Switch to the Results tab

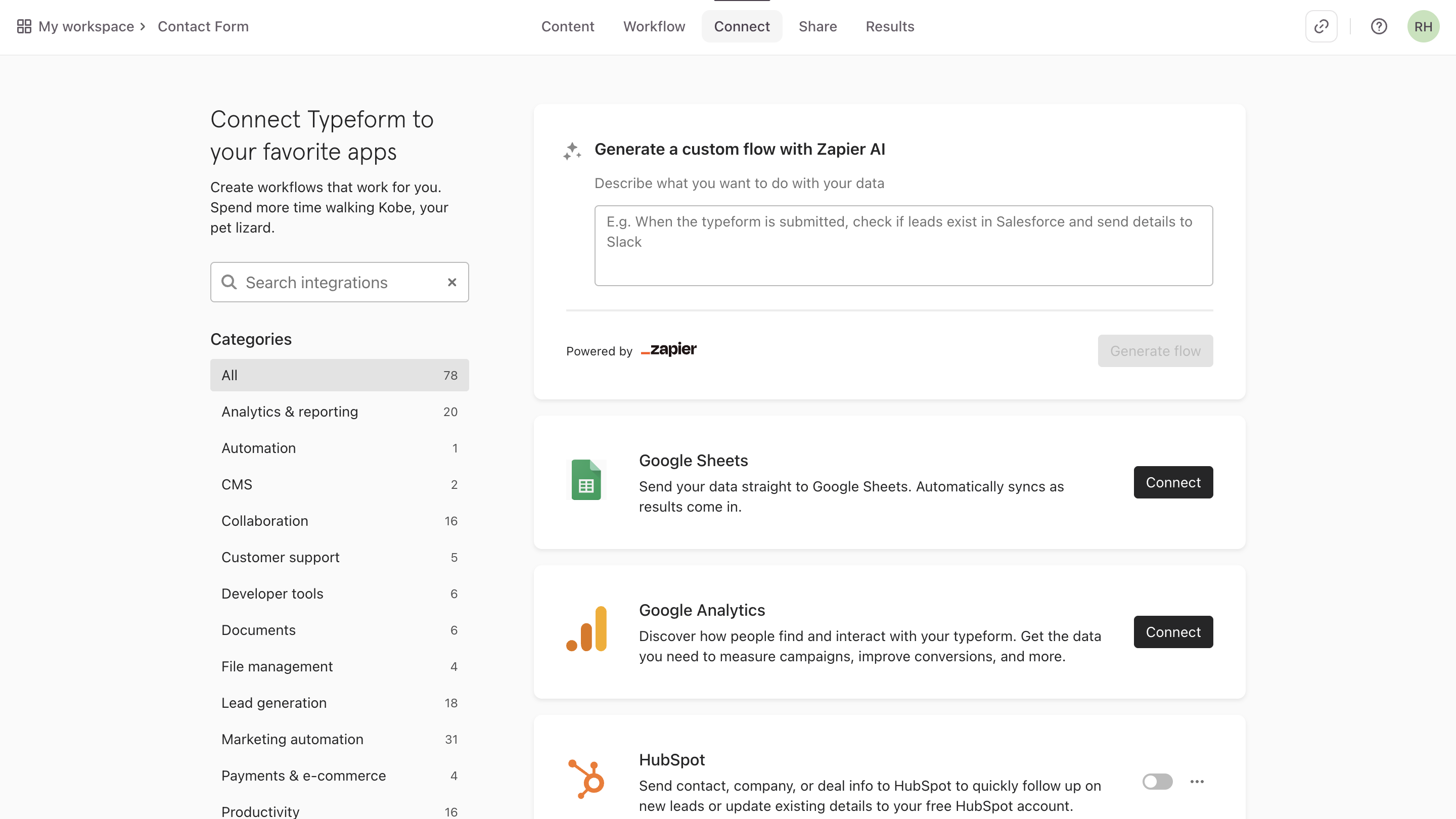(x=890, y=27)
